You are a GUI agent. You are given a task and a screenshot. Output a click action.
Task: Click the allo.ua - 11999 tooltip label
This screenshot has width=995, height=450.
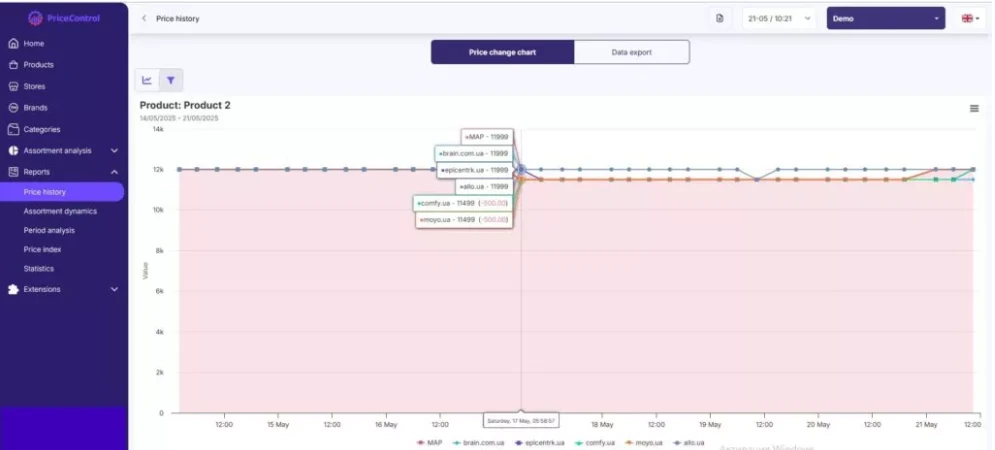pos(484,187)
